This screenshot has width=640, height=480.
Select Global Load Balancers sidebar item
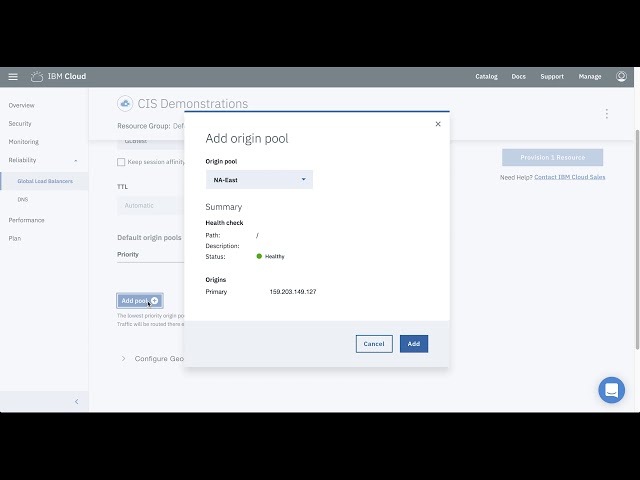point(45,181)
